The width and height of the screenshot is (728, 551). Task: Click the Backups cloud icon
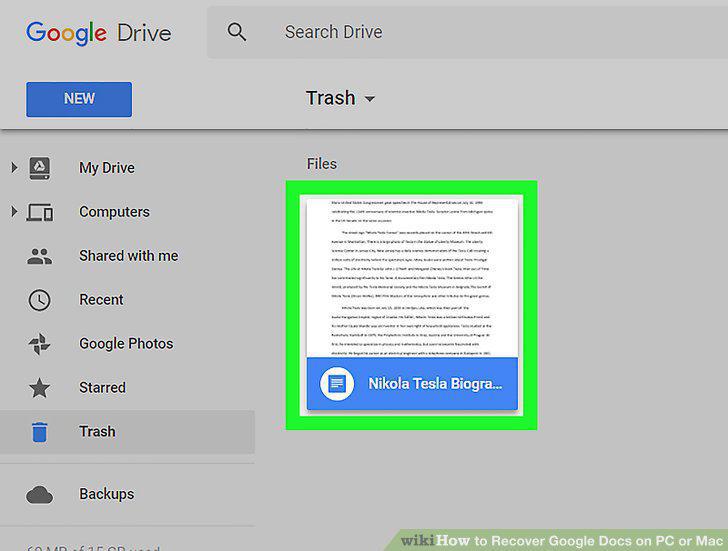(x=39, y=495)
